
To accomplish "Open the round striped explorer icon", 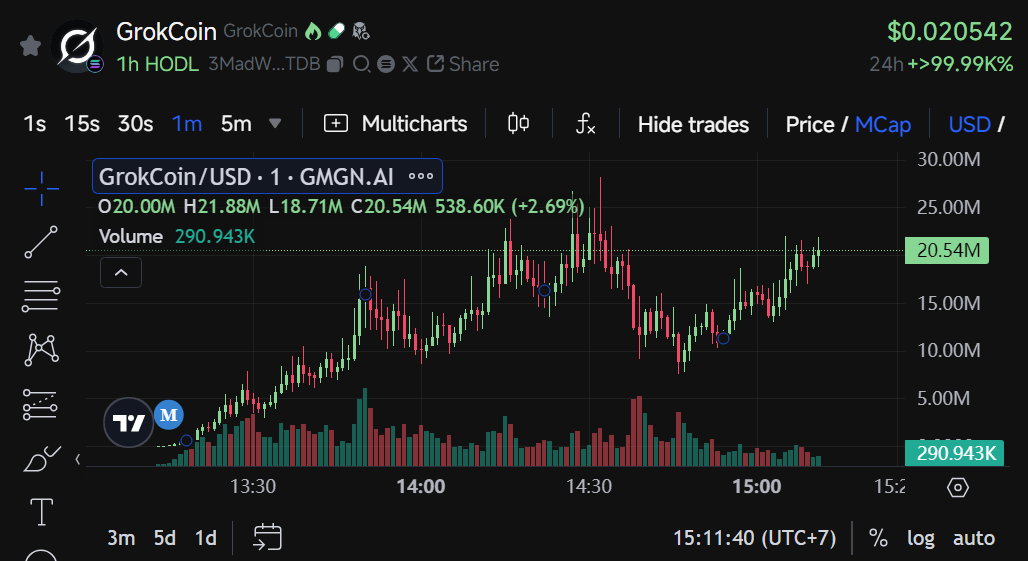I will [386, 64].
